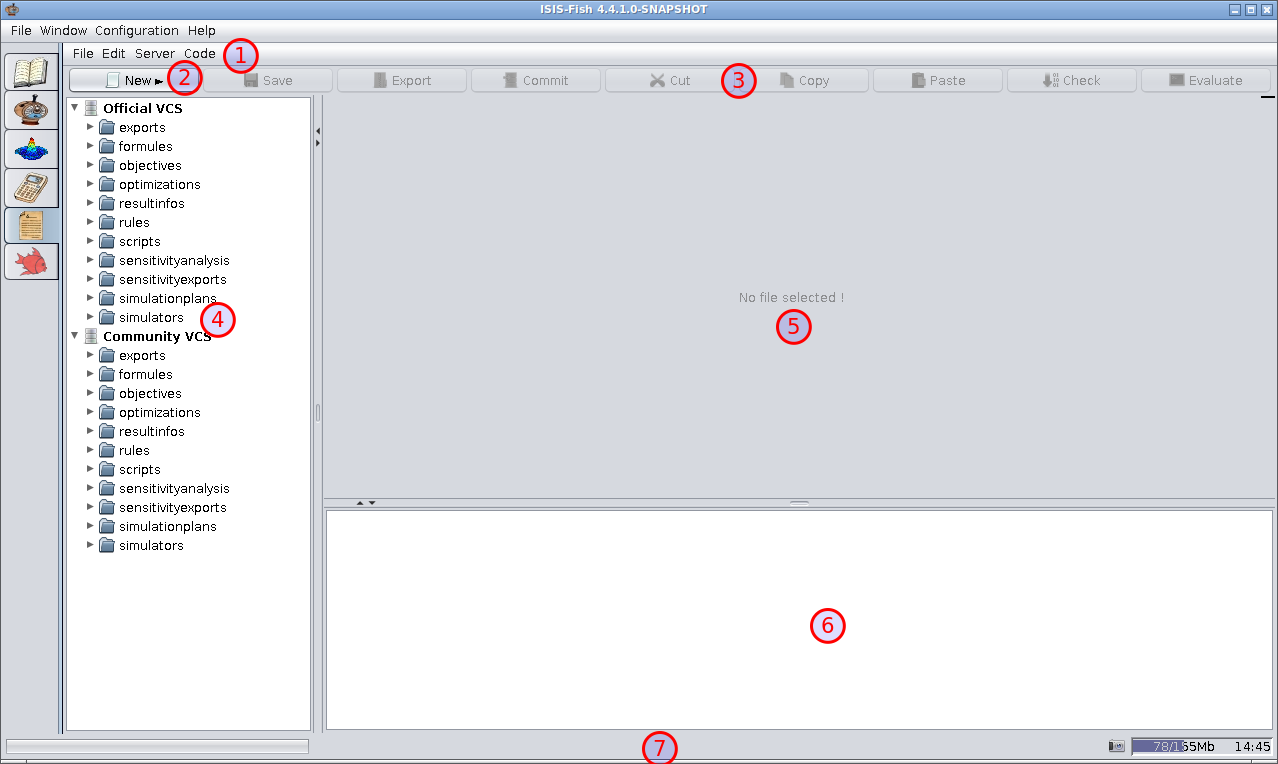Click the exports folder icon under Official VCS
The width and height of the screenshot is (1278, 764).
point(107,127)
